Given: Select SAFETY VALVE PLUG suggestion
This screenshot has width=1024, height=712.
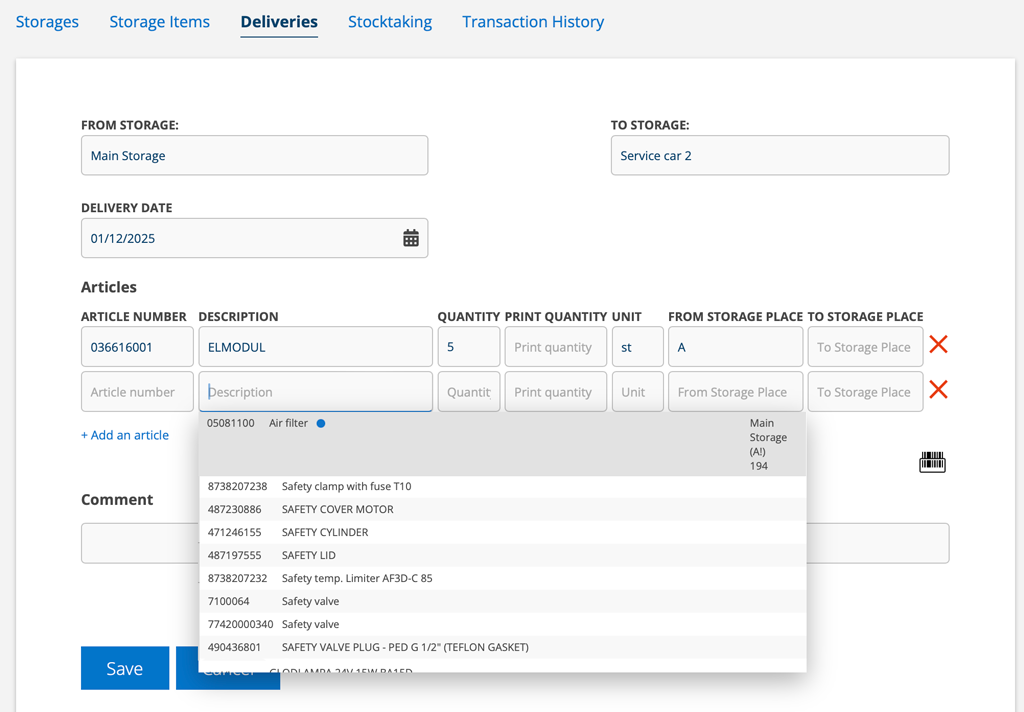Looking at the screenshot, I should pos(404,647).
